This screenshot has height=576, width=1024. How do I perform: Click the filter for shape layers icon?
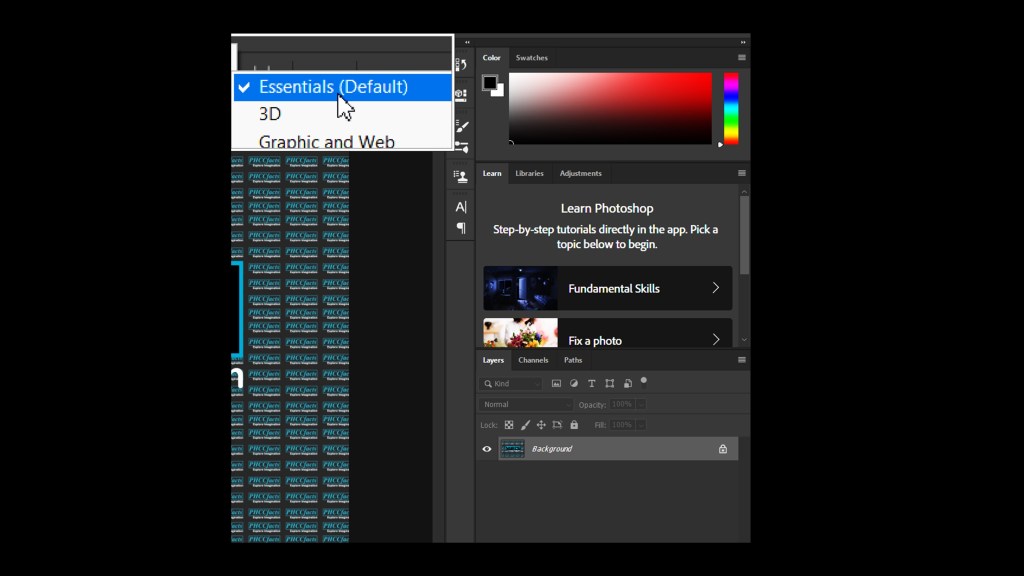[x=610, y=383]
